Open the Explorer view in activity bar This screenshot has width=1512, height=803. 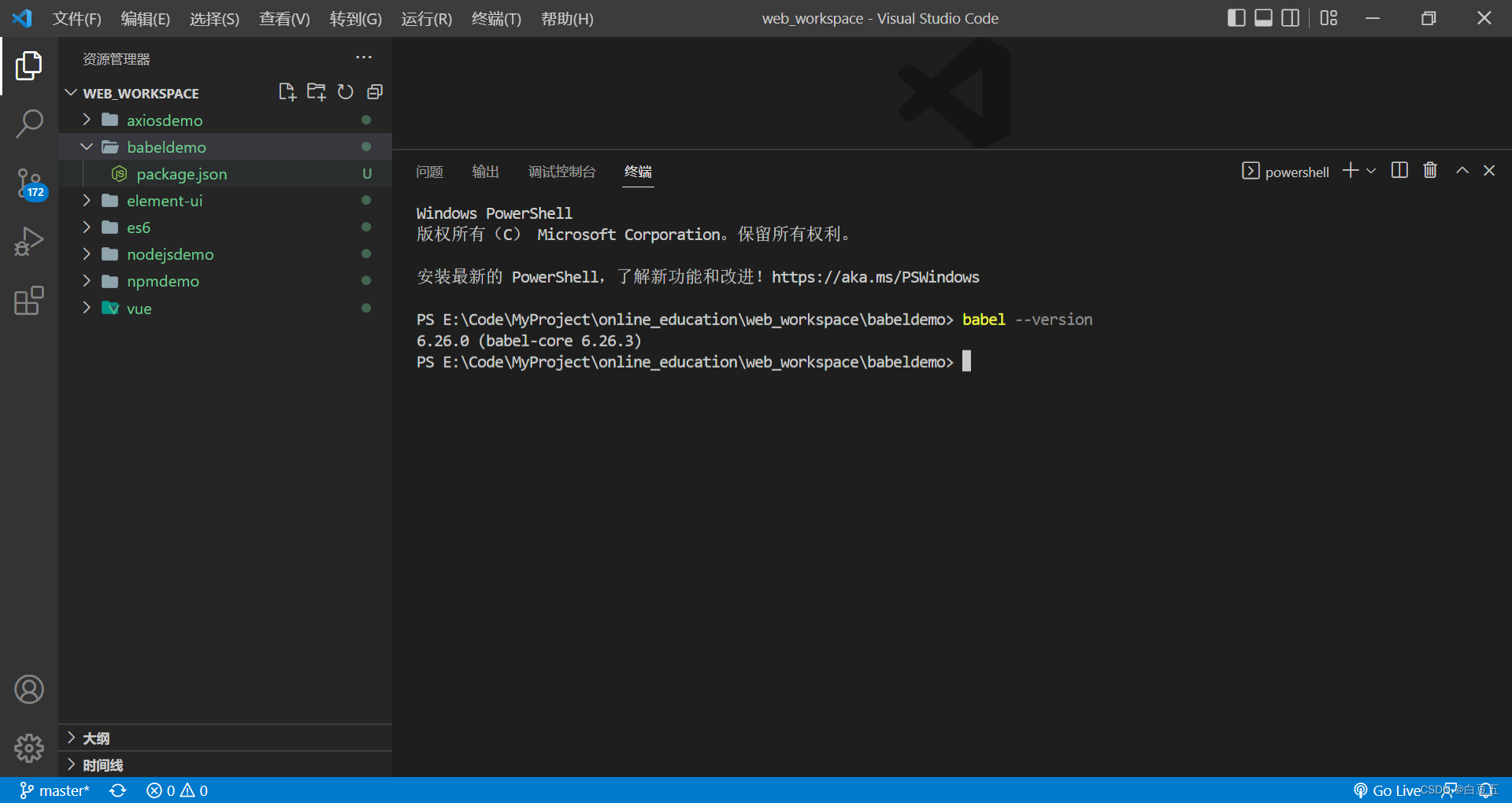tap(29, 65)
